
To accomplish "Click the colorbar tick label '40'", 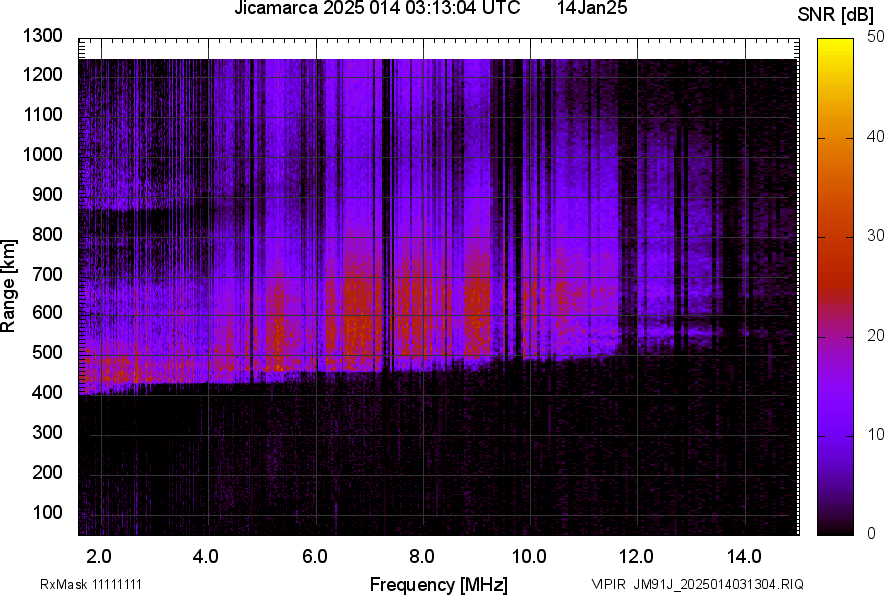I will [875, 136].
